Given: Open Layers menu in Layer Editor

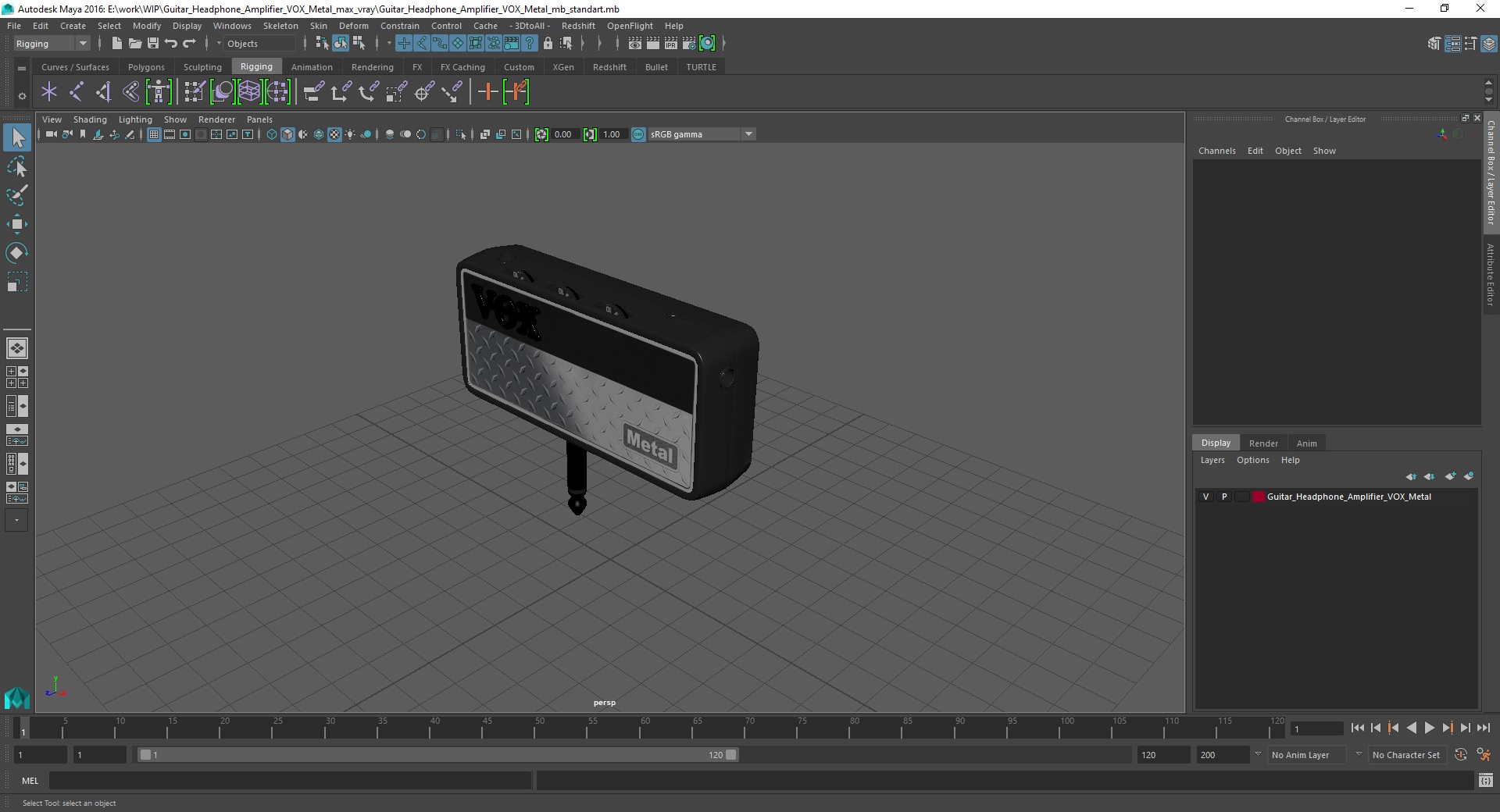Looking at the screenshot, I should tap(1212, 460).
